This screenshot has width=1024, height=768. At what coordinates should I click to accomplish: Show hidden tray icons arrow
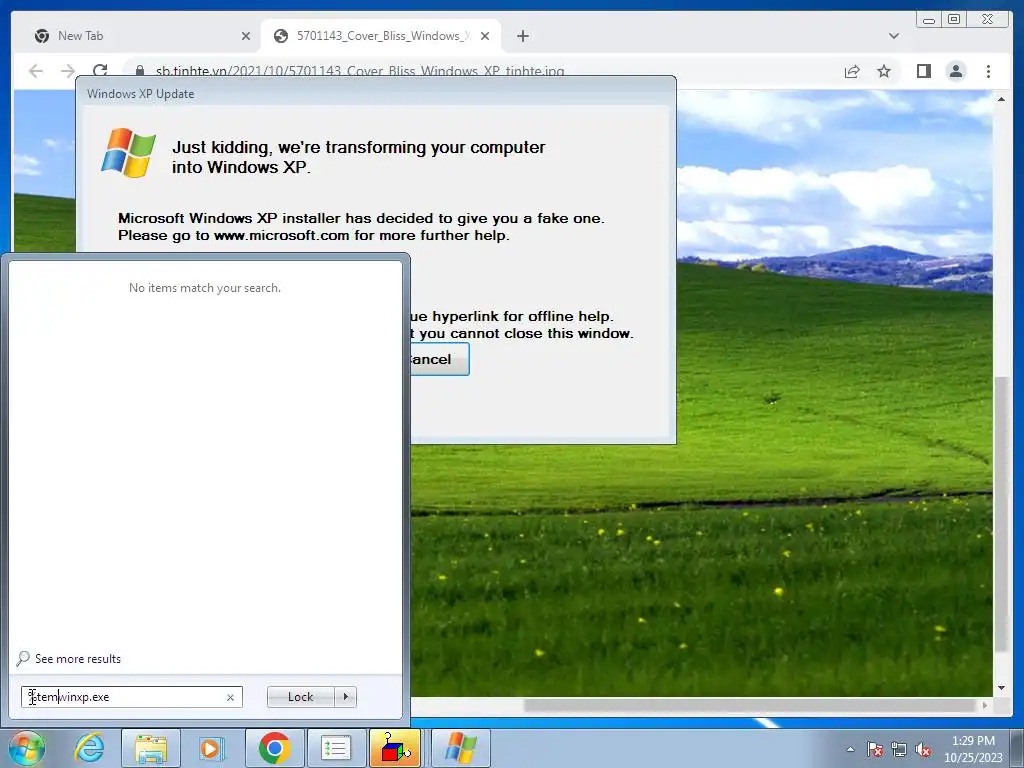click(850, 749)
